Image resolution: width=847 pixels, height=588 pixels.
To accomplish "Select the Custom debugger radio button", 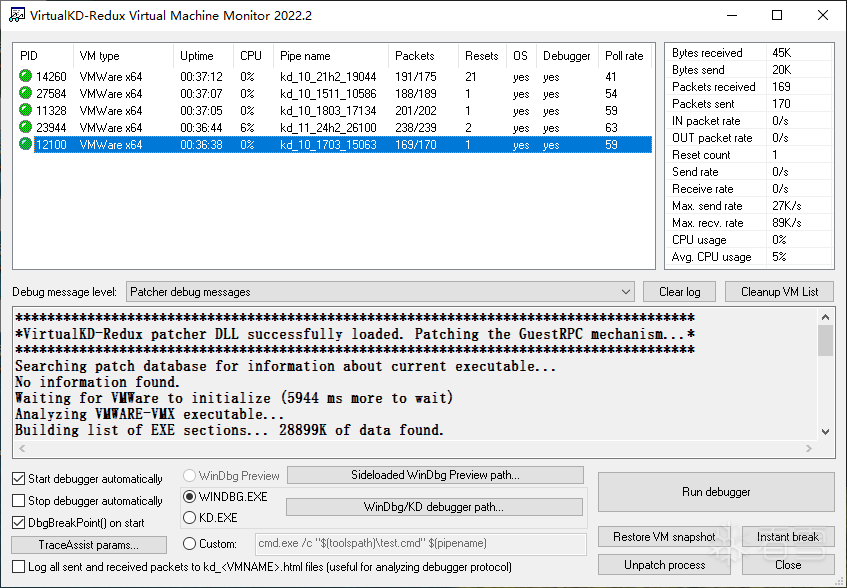I will coord(190,543).
